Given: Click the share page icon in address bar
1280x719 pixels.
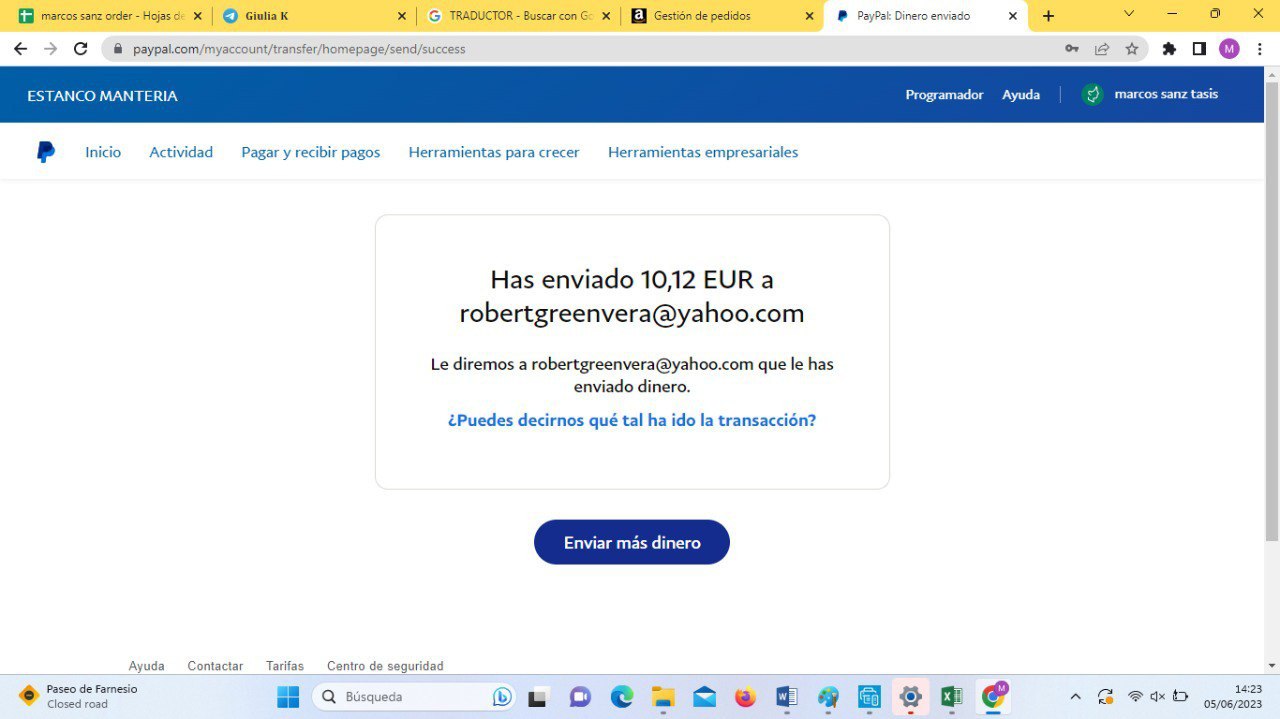Looking at the screenshot, I should coord(1102,49).
